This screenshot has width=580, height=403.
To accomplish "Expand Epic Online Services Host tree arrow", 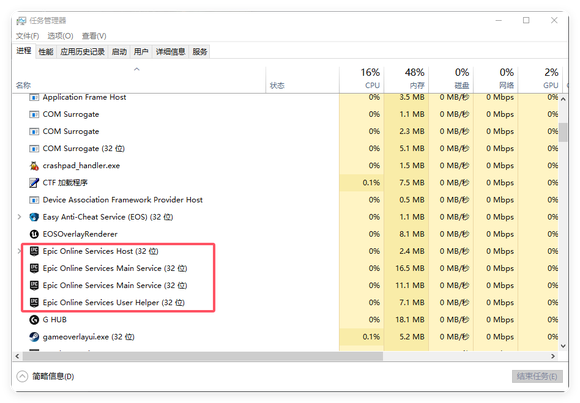I will [x=19, y=251].
